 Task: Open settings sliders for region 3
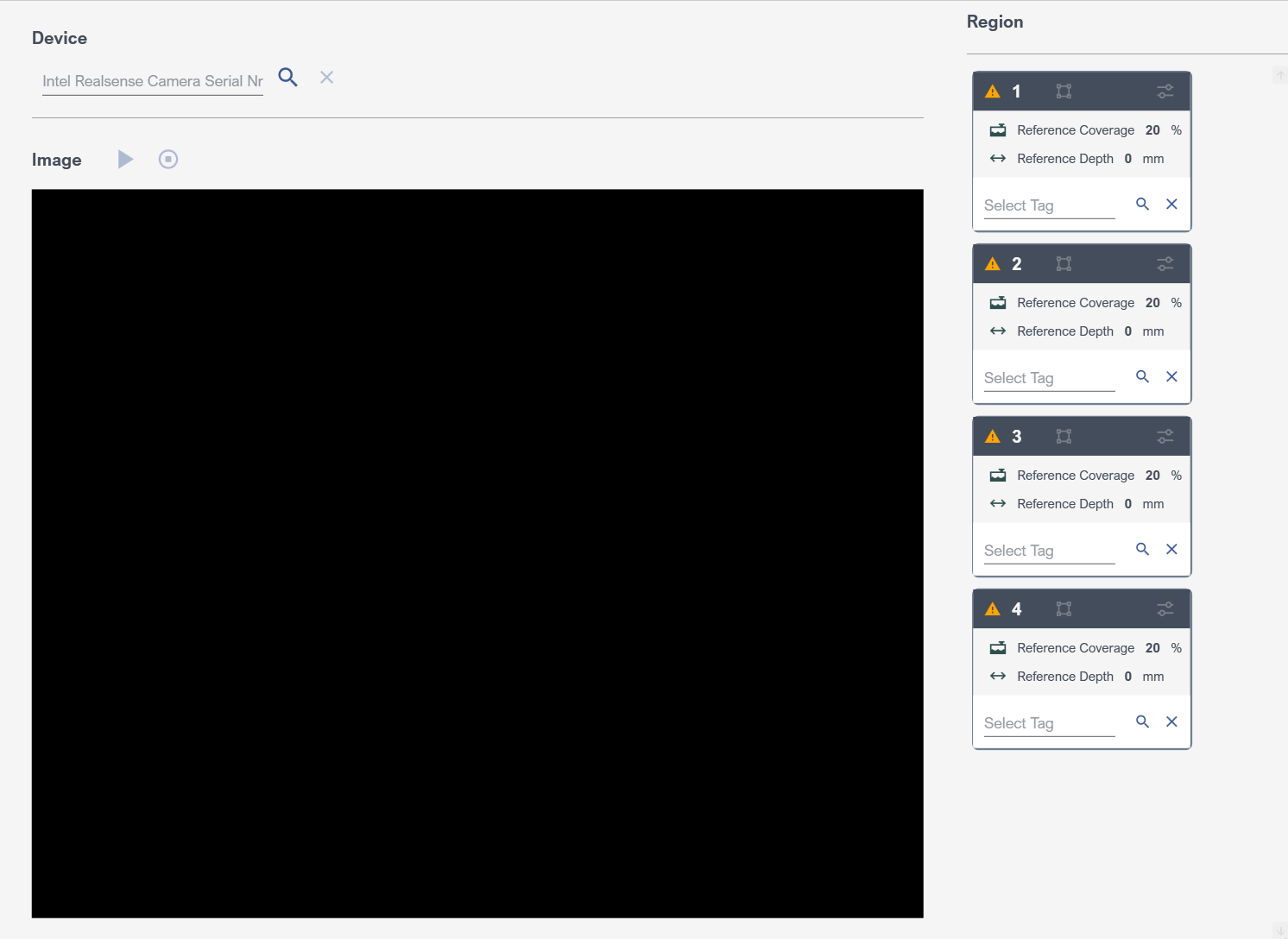(1165, 437)
